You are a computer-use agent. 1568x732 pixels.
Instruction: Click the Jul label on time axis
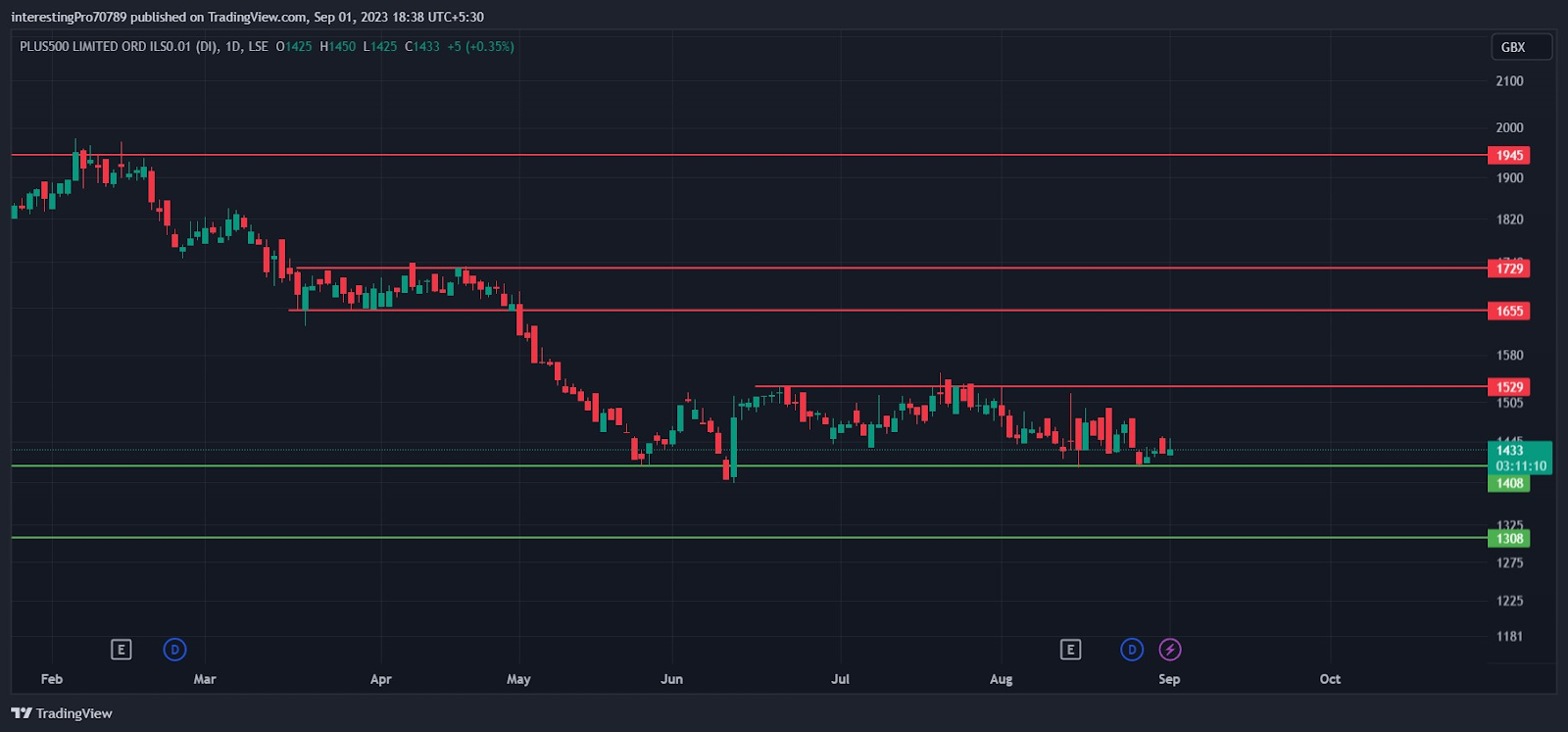click(841, 679)
